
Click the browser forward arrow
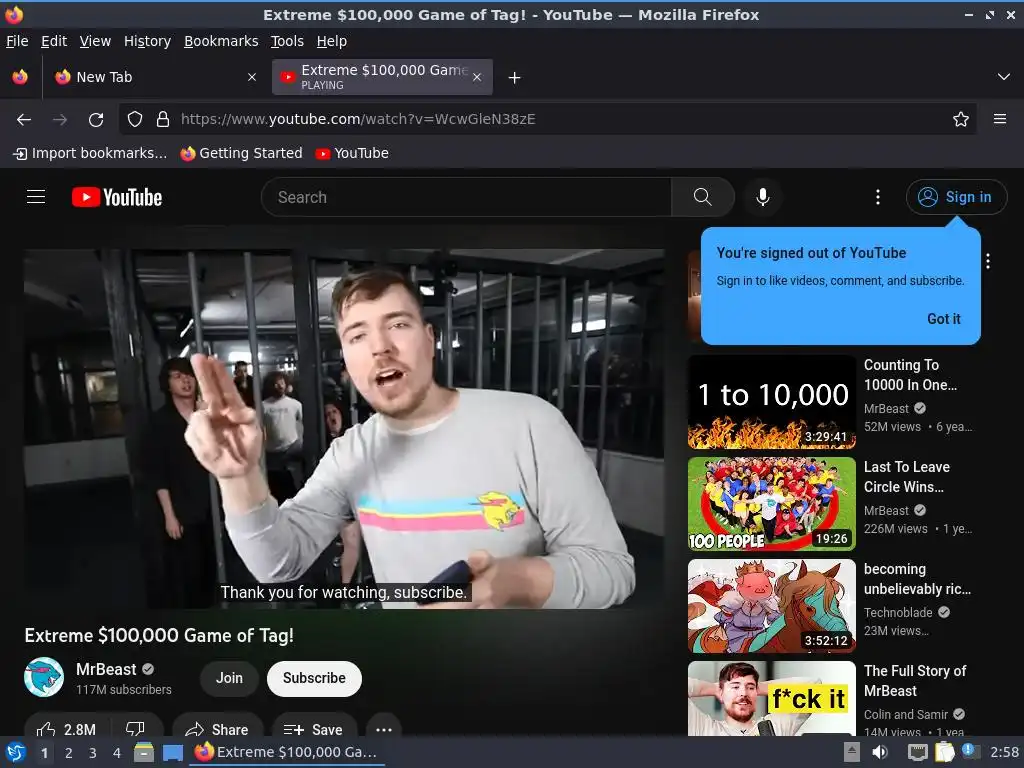click(60, 120)
